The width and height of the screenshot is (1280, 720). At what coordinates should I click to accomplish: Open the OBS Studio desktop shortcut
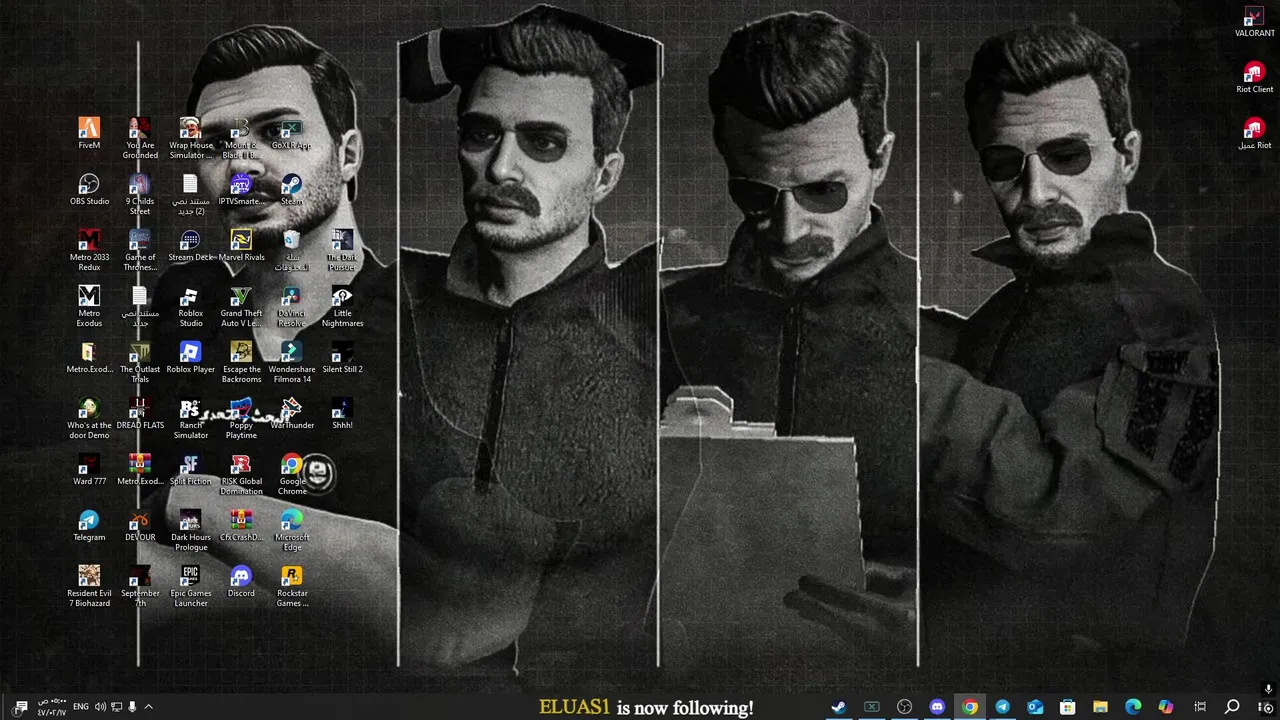click(89, 190)
